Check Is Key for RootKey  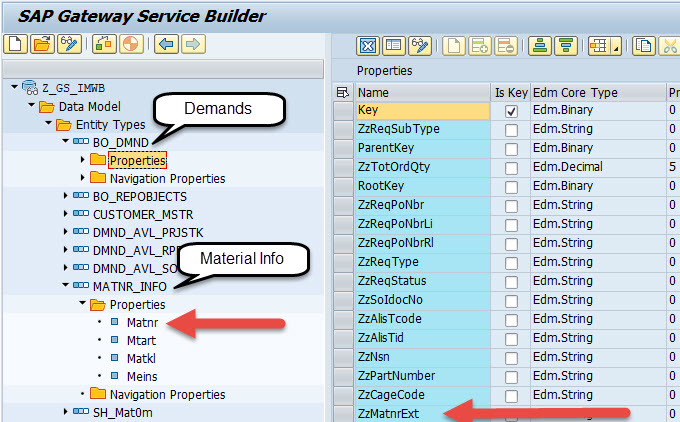(x=511, y=187)
